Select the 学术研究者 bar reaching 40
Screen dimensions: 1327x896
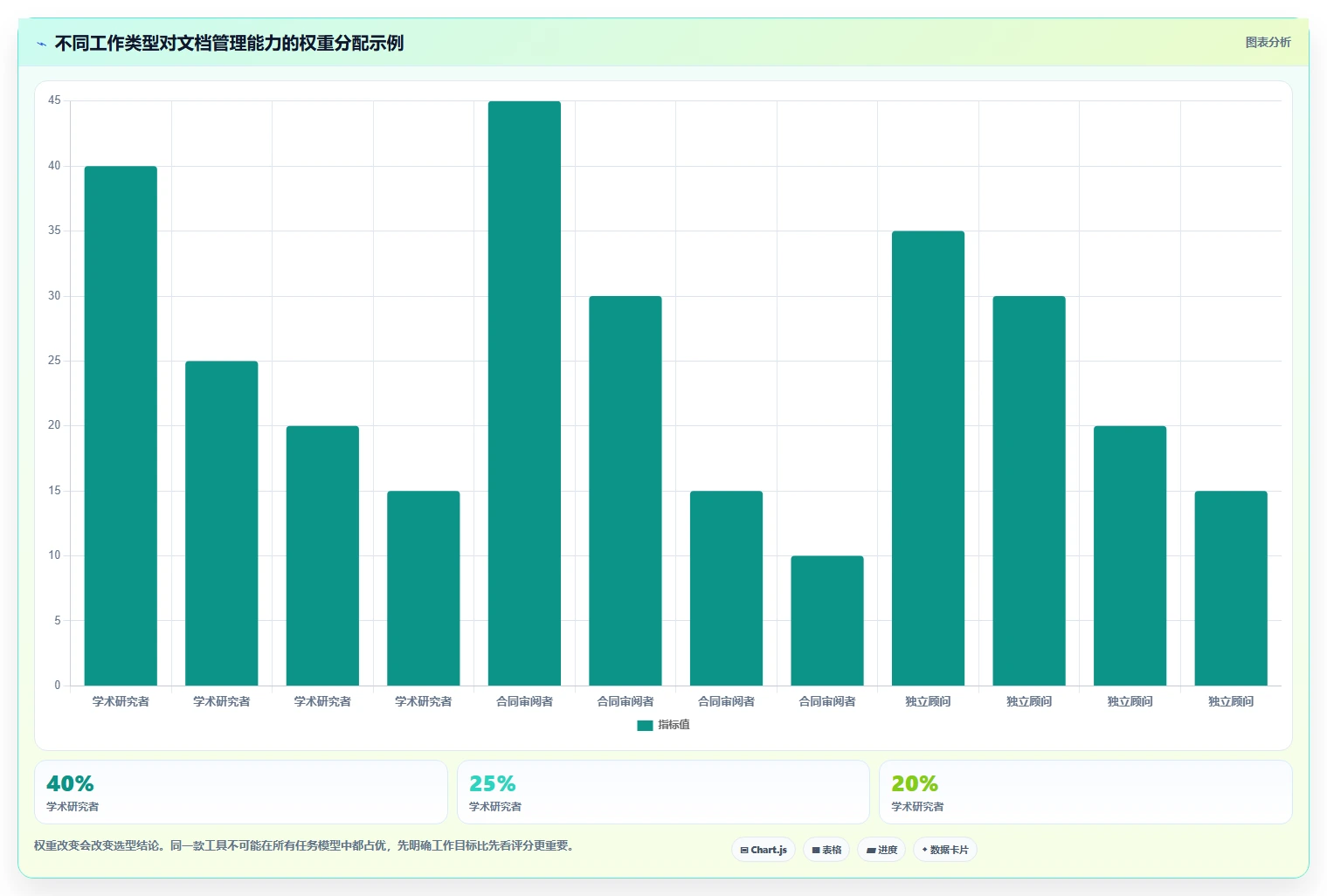121,425
